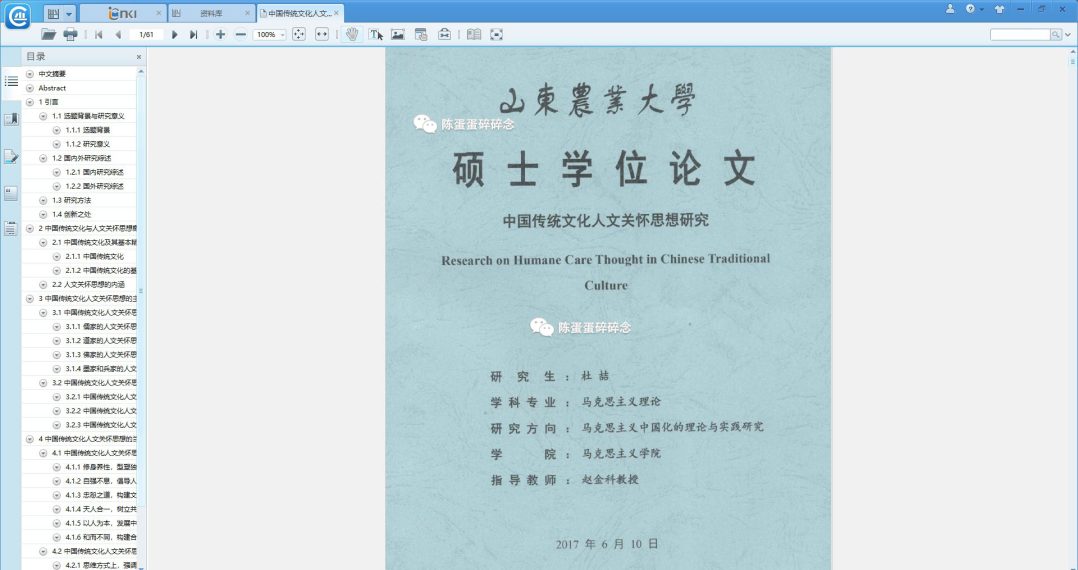The image size is (1078, 570).
Task: Open the notes page sidebar panel
Action: click(x=11, y=229)
